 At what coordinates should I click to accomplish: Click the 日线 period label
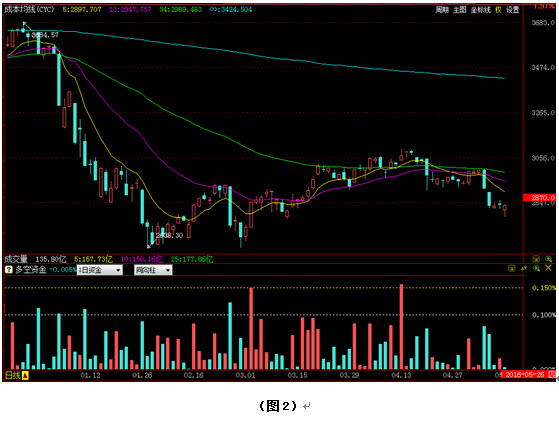click(13, 375)
